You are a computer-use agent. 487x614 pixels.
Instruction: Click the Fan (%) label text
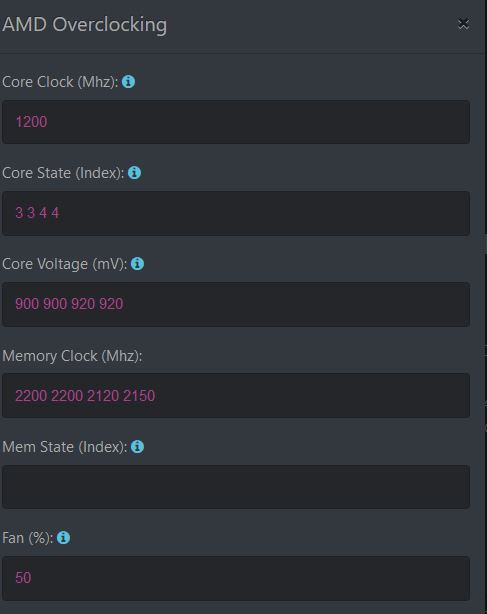click(x=27, y=538)
